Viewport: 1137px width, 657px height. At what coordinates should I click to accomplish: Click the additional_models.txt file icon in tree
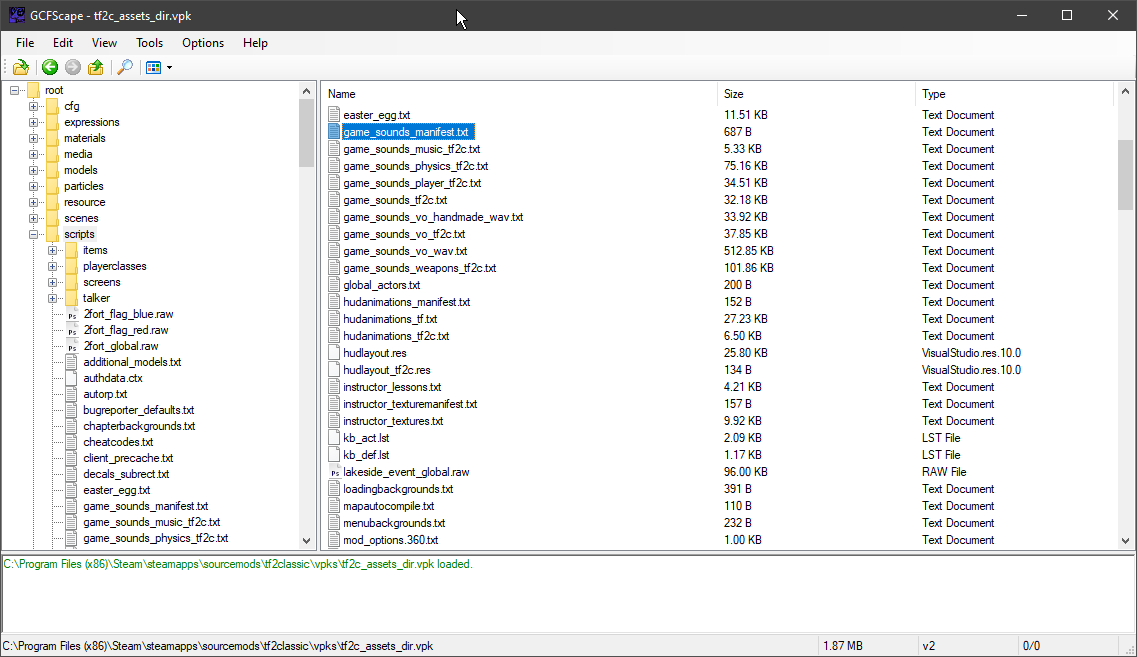pyautogui.click(x=71, y=362)
